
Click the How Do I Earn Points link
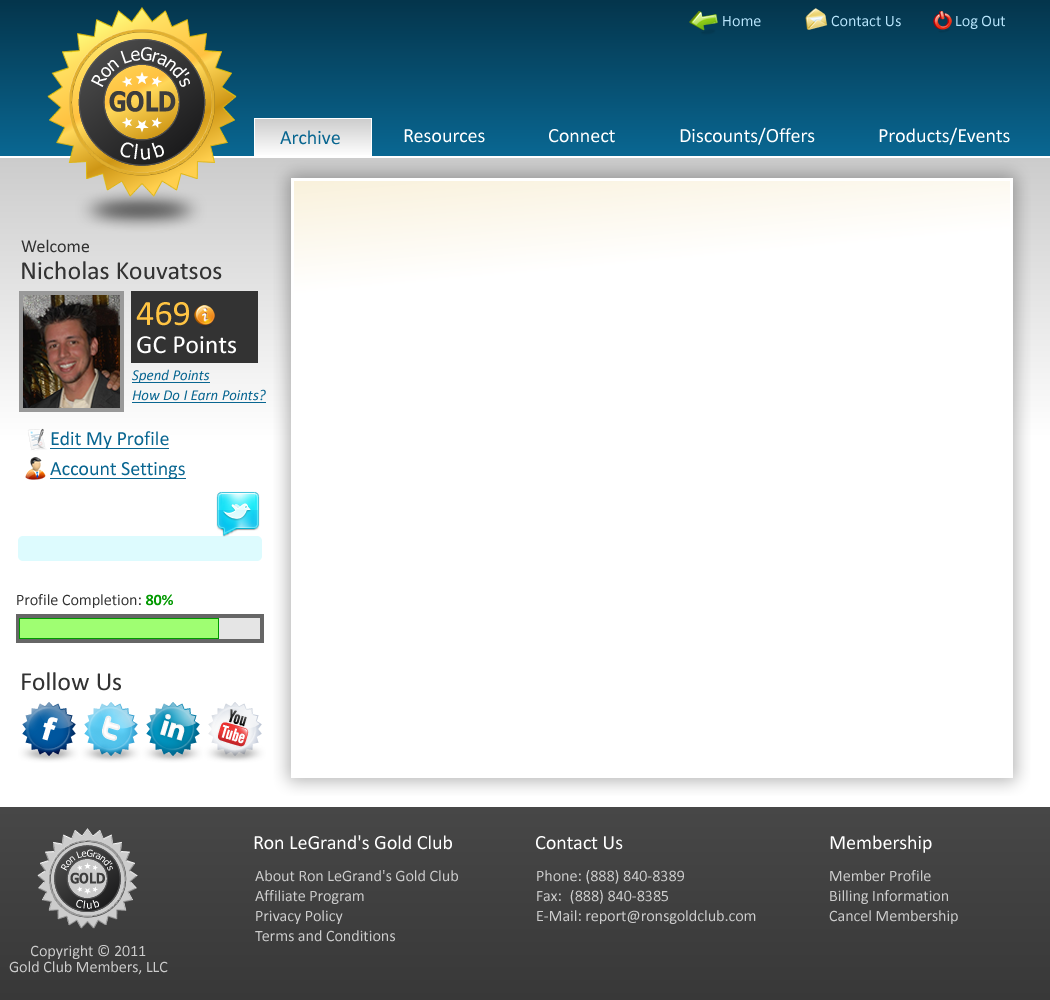click(x=199, y=396)
